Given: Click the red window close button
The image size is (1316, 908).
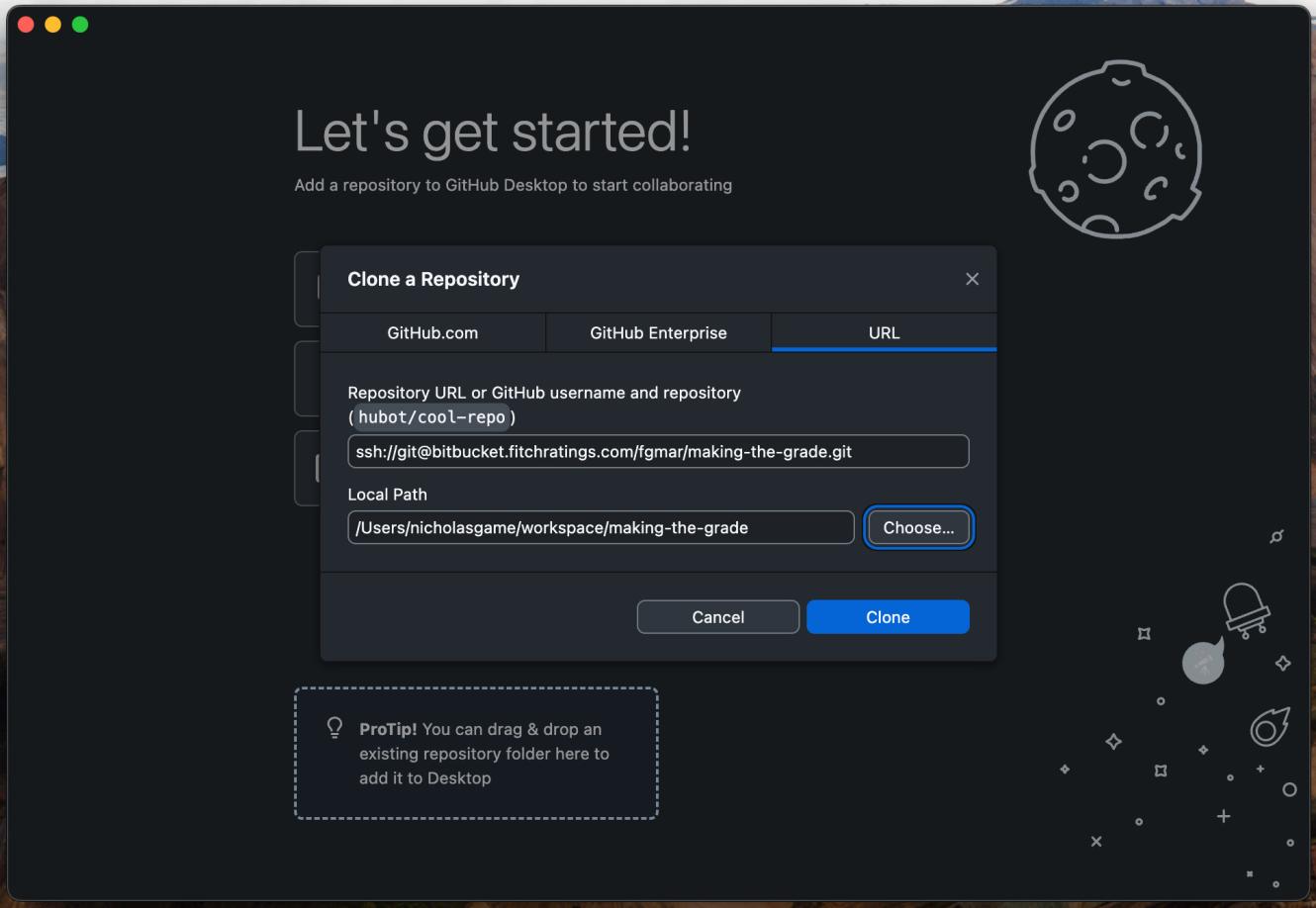Looking at the screenshot, I should 26,24.
